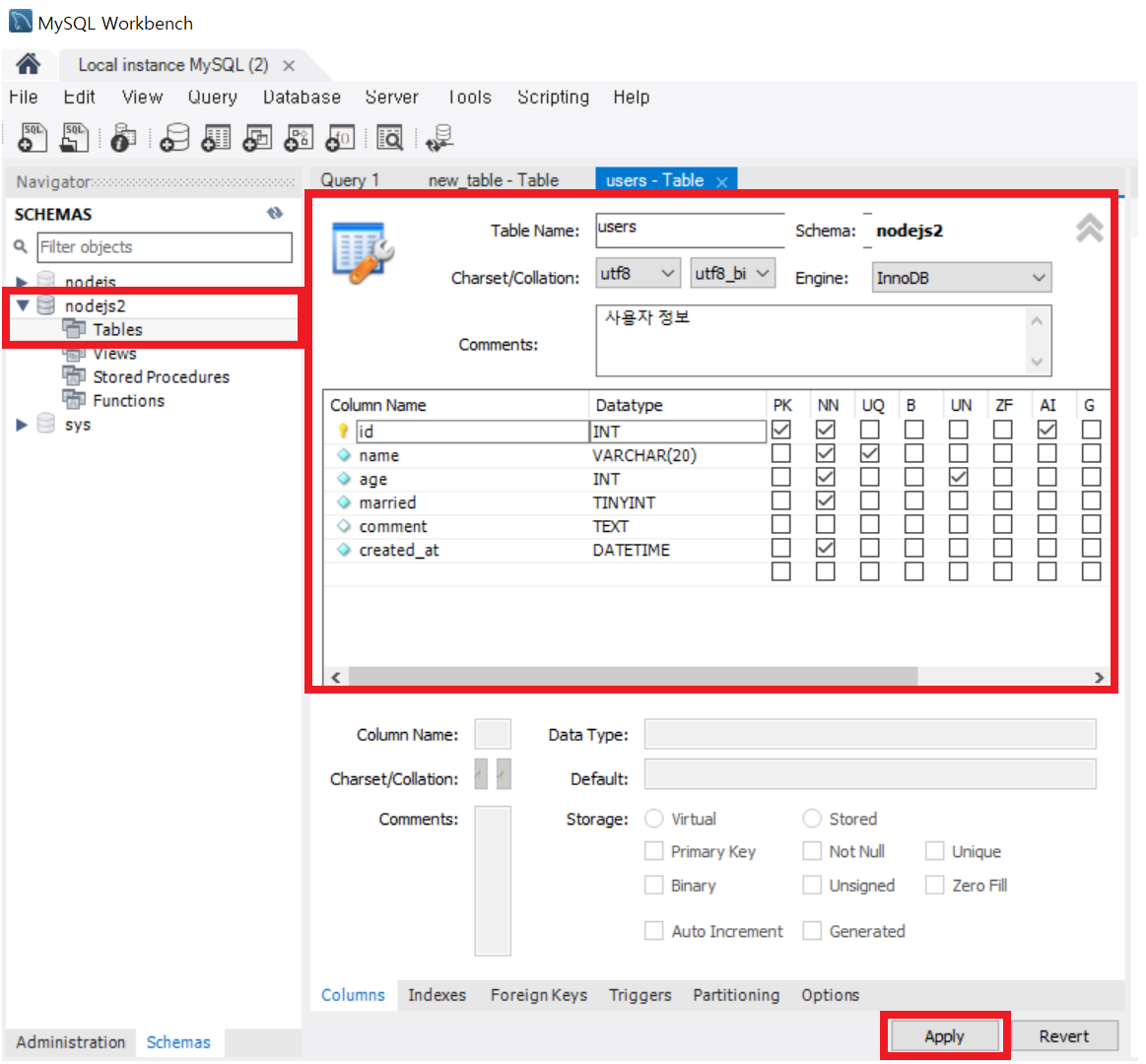Toggle NN checkbox for comment row
The width and height of the screenshot is (1146, 1064).
(x=825, y=525)
